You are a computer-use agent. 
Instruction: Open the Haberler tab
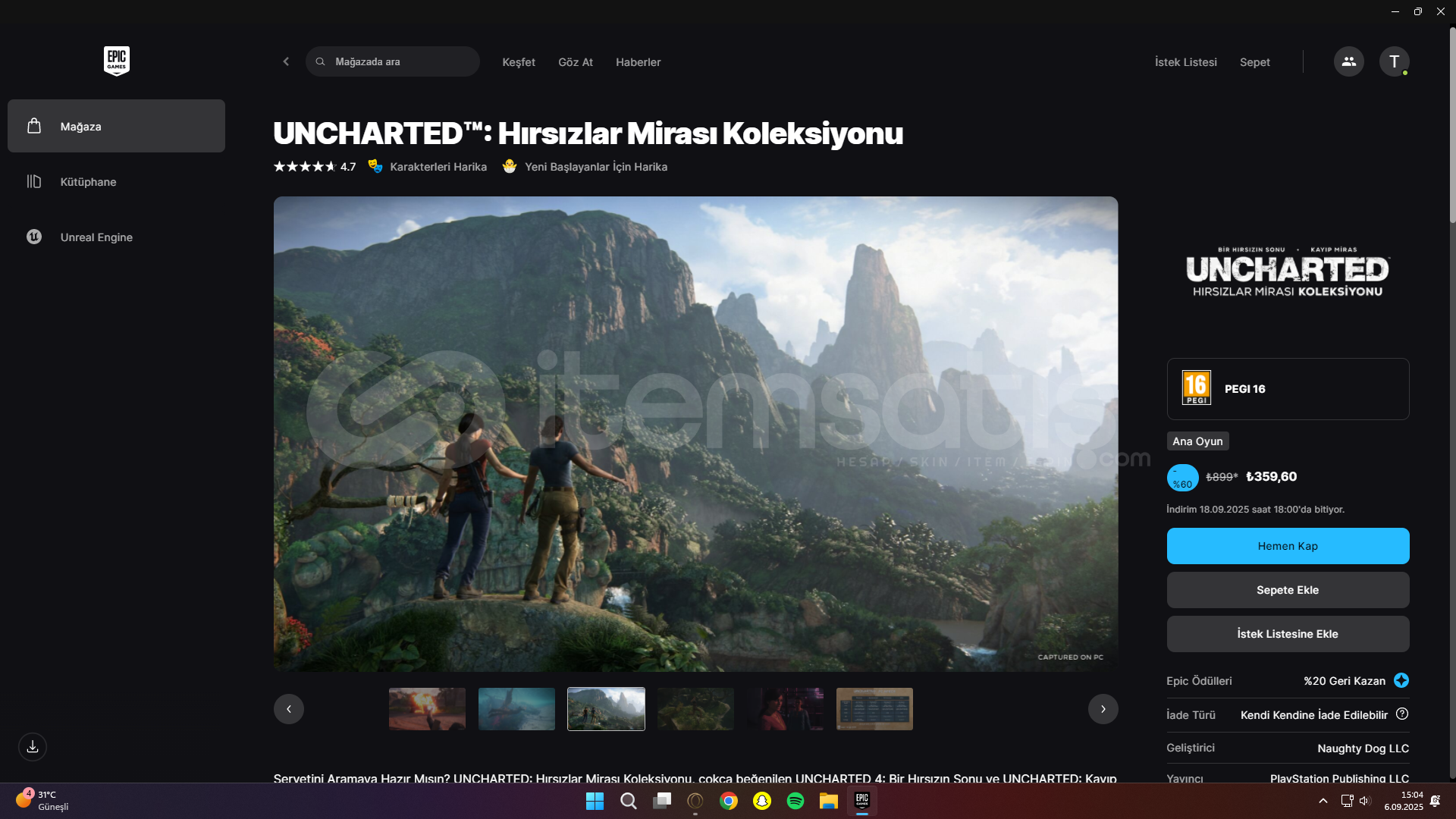pyautogui.click(x=638, y=62)
